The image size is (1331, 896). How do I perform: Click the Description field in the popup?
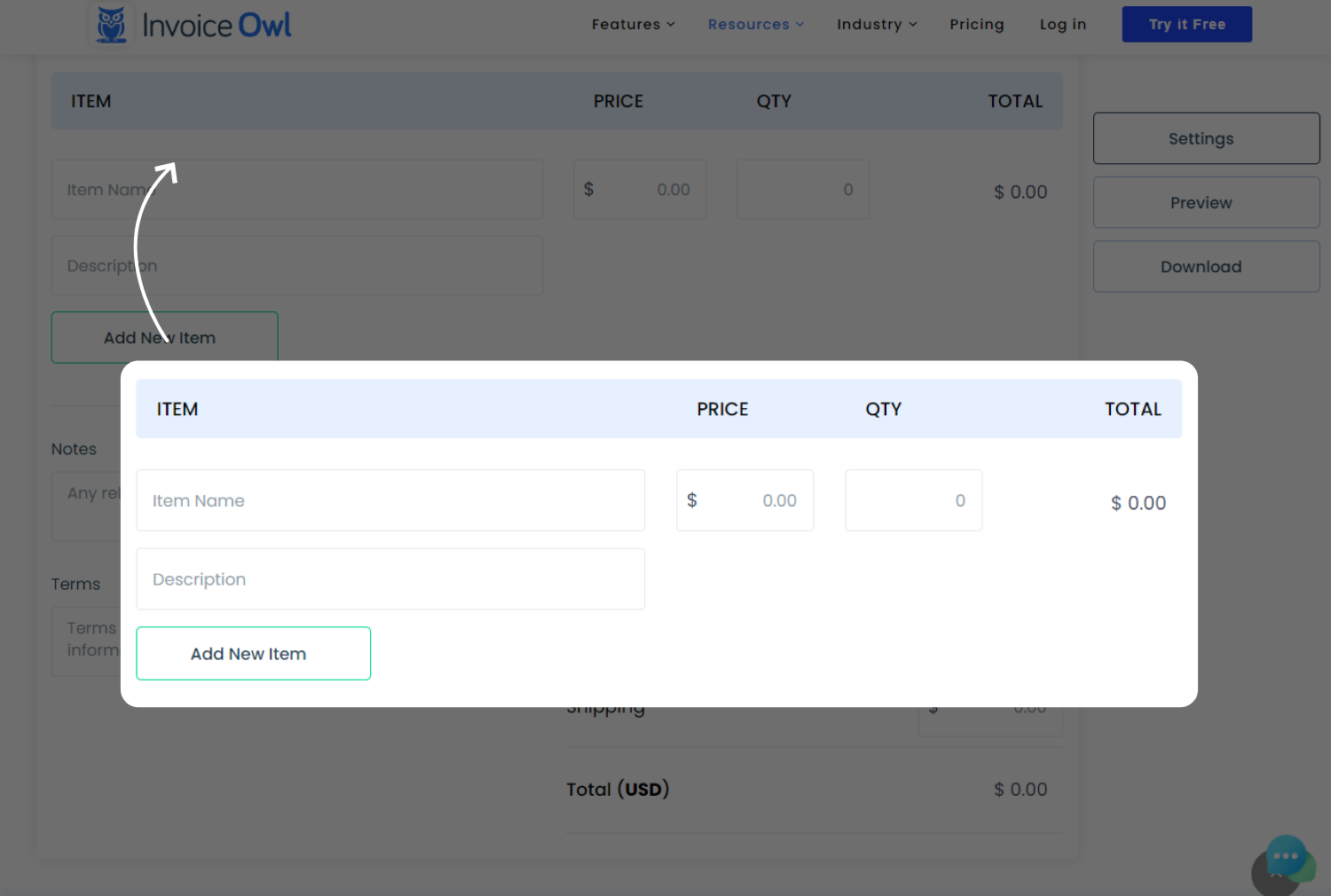pyautogui.click(x=390, y=578)
